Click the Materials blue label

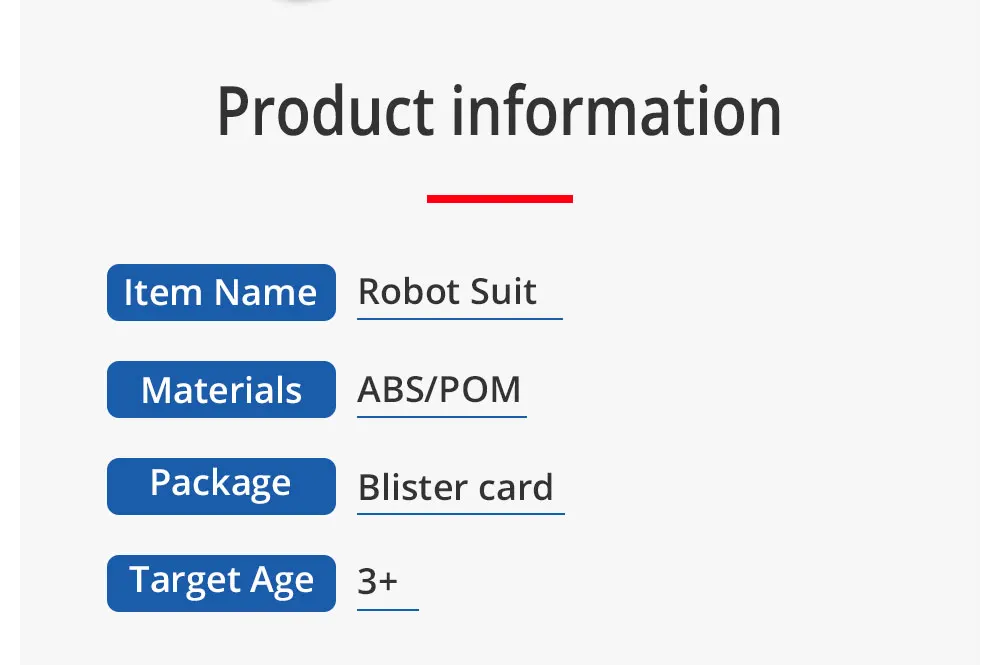221,389
